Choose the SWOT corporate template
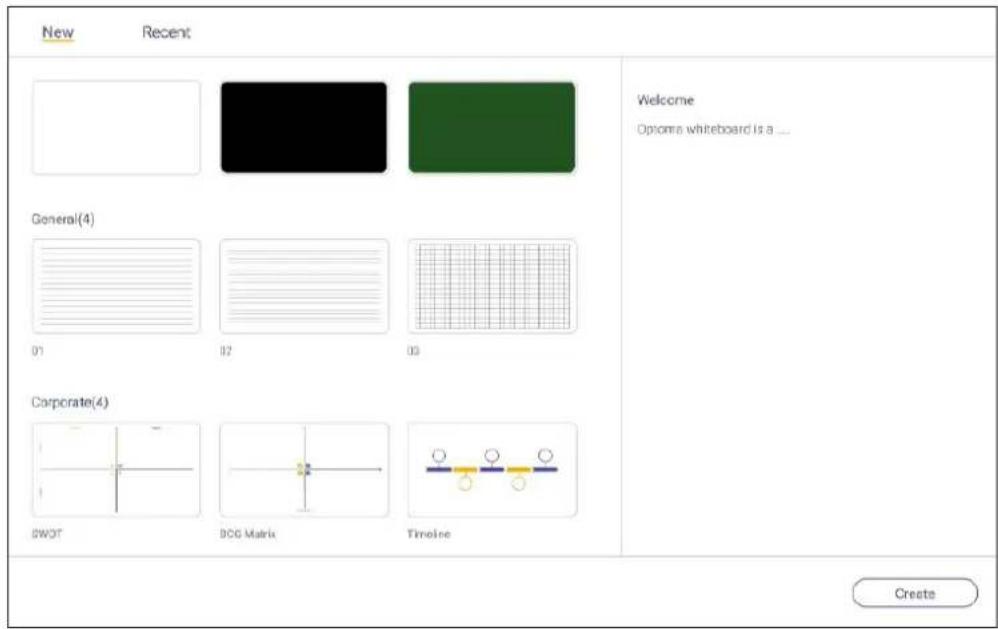Image resolution: width=998 pixels, height=629 pixels. [116, 470]
